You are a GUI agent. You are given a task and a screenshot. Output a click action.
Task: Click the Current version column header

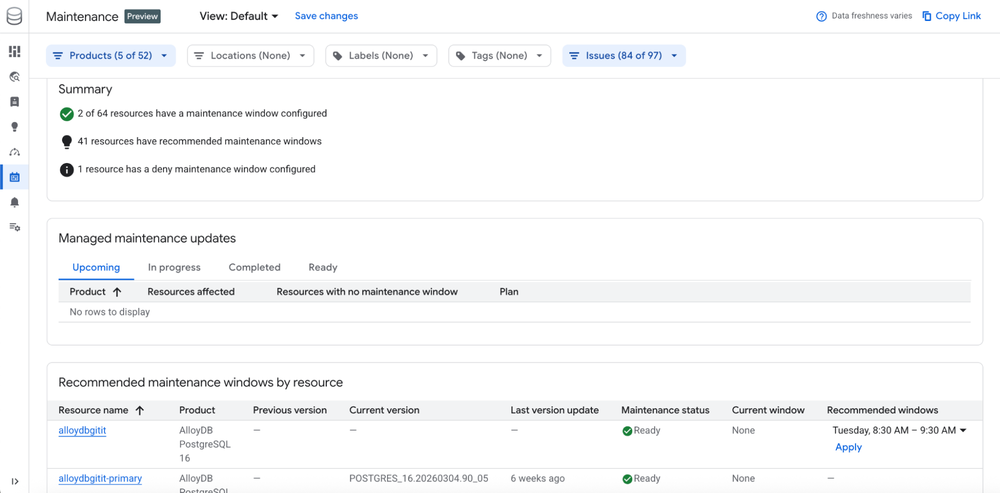click(x=385, y=410)
